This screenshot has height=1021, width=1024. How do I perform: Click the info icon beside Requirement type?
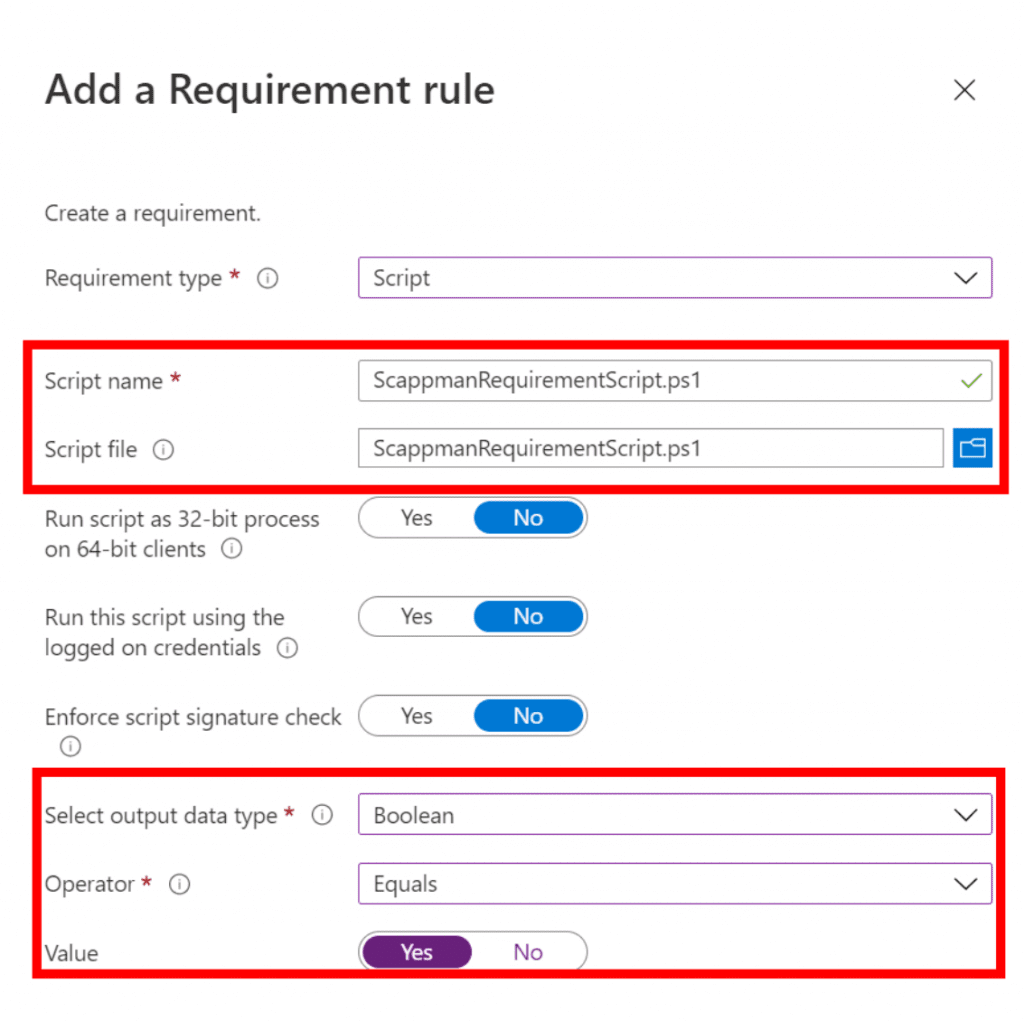click(x=267, y=278)
